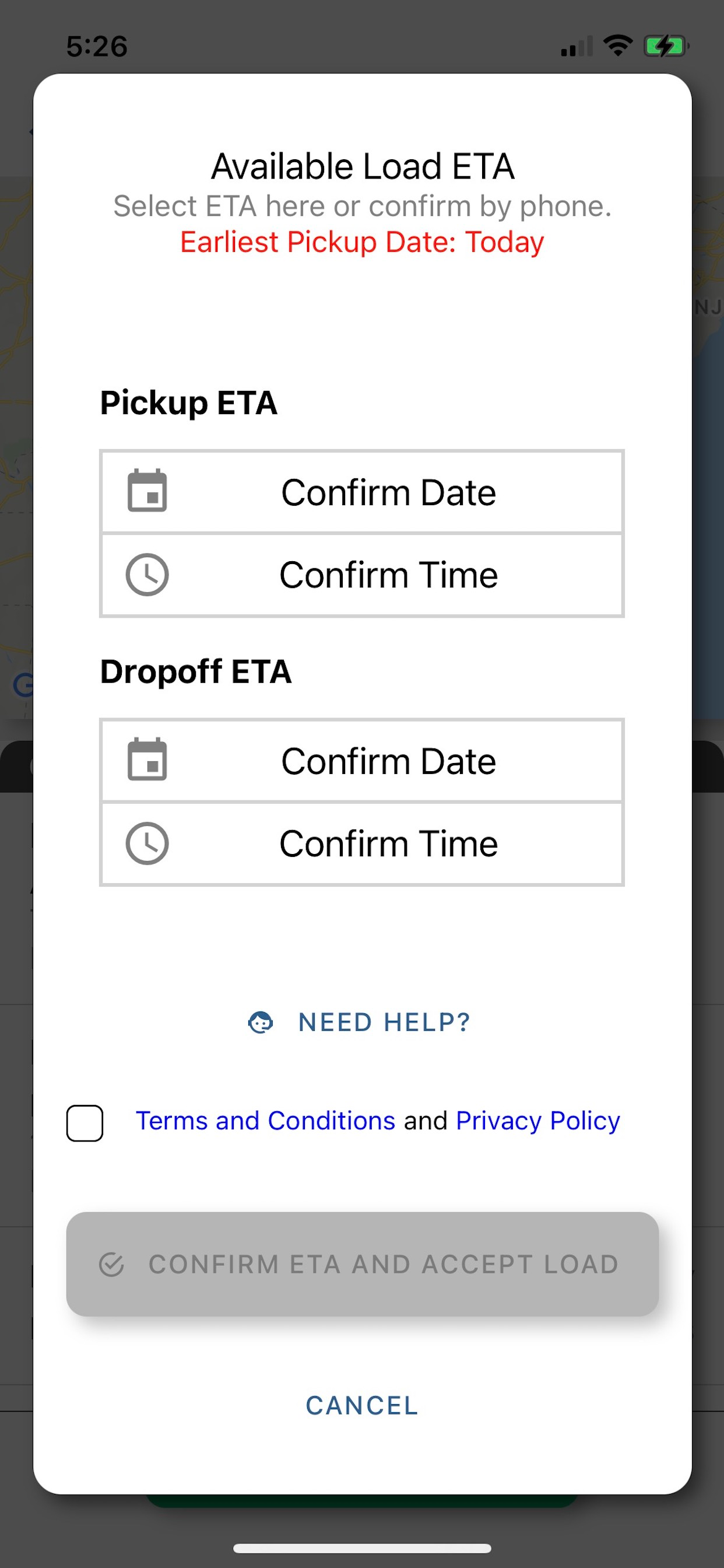Viewport: 724px width, 1568px height.
Task: Tap the Pickup ETA clock icon
Action: point(147,575)
